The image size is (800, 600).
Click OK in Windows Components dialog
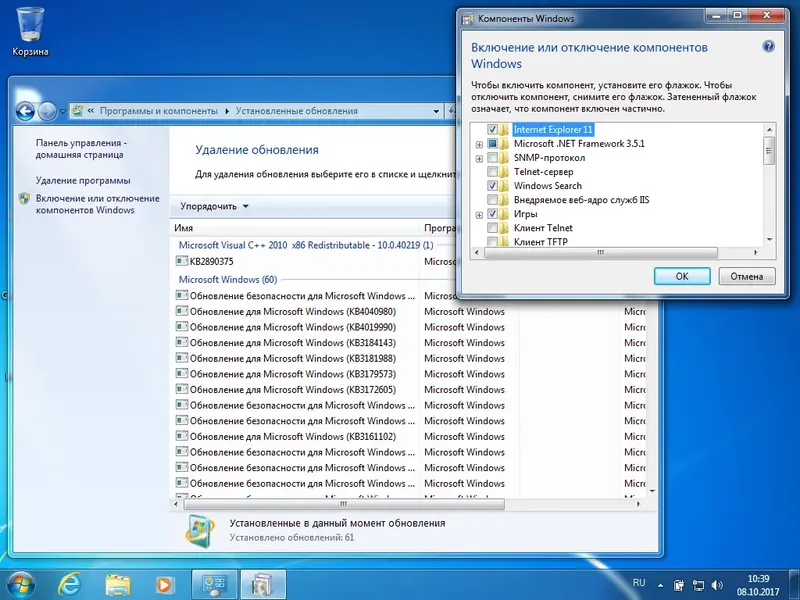pos(682,276)
